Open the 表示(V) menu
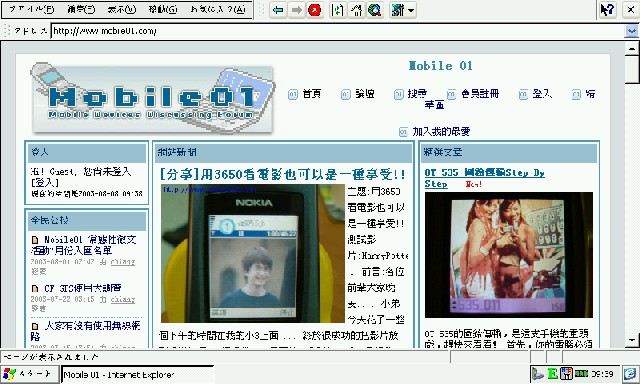 tap(122, 9)
